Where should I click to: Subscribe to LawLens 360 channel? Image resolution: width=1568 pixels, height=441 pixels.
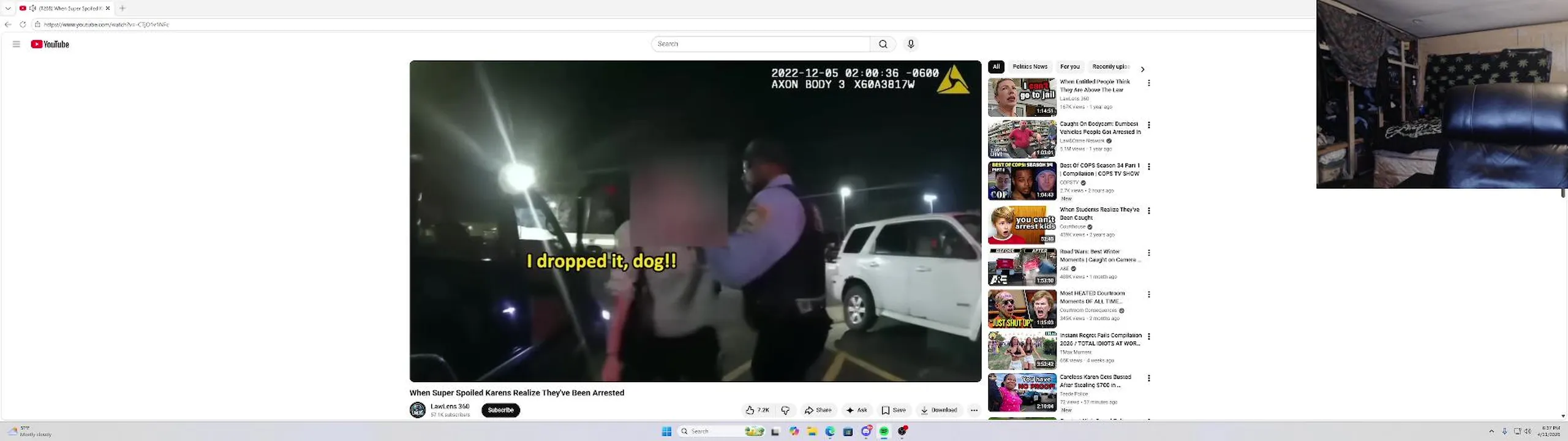500,410
